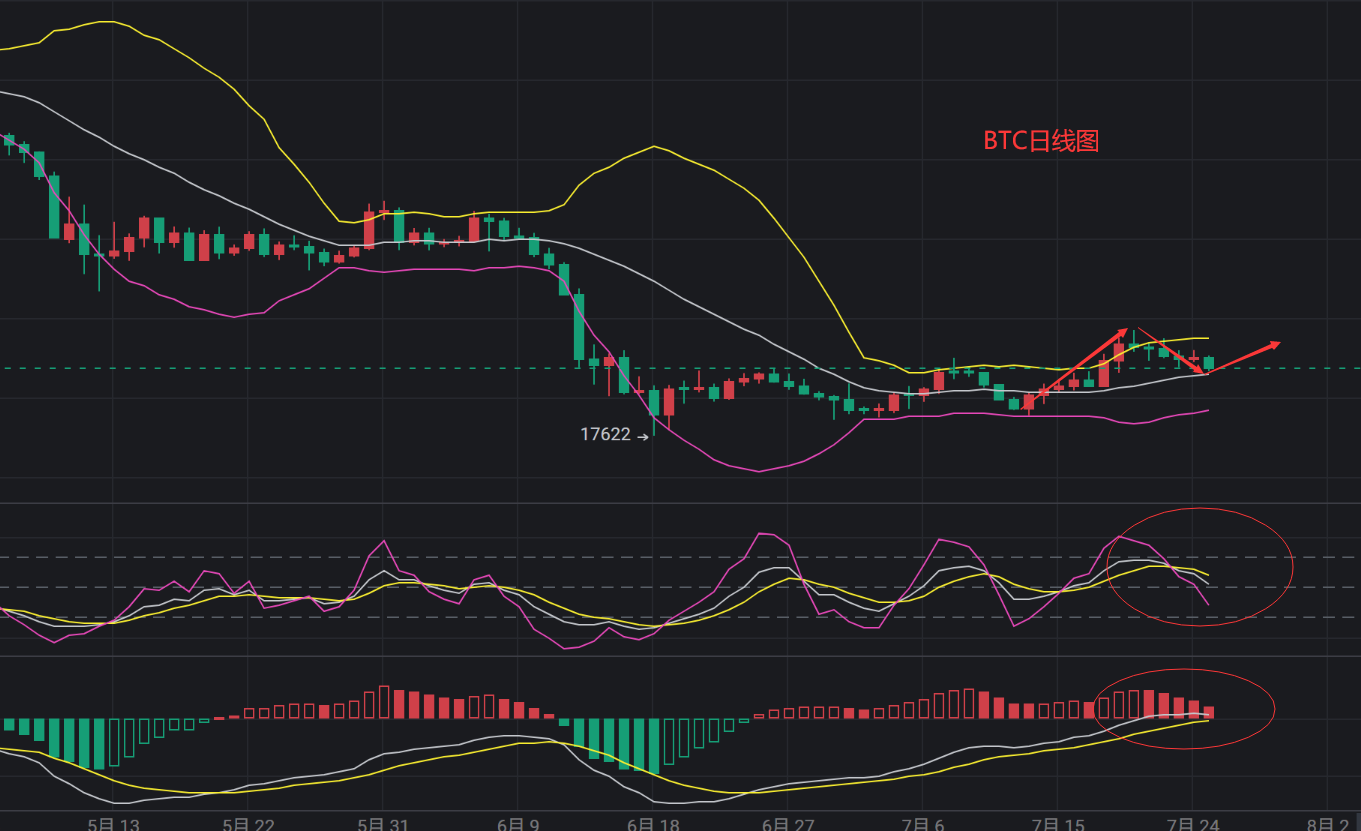Viewport: 1361px width, 831px height.
Task: Click the 5月 22 date label
Action: click(x=249, y=824)
